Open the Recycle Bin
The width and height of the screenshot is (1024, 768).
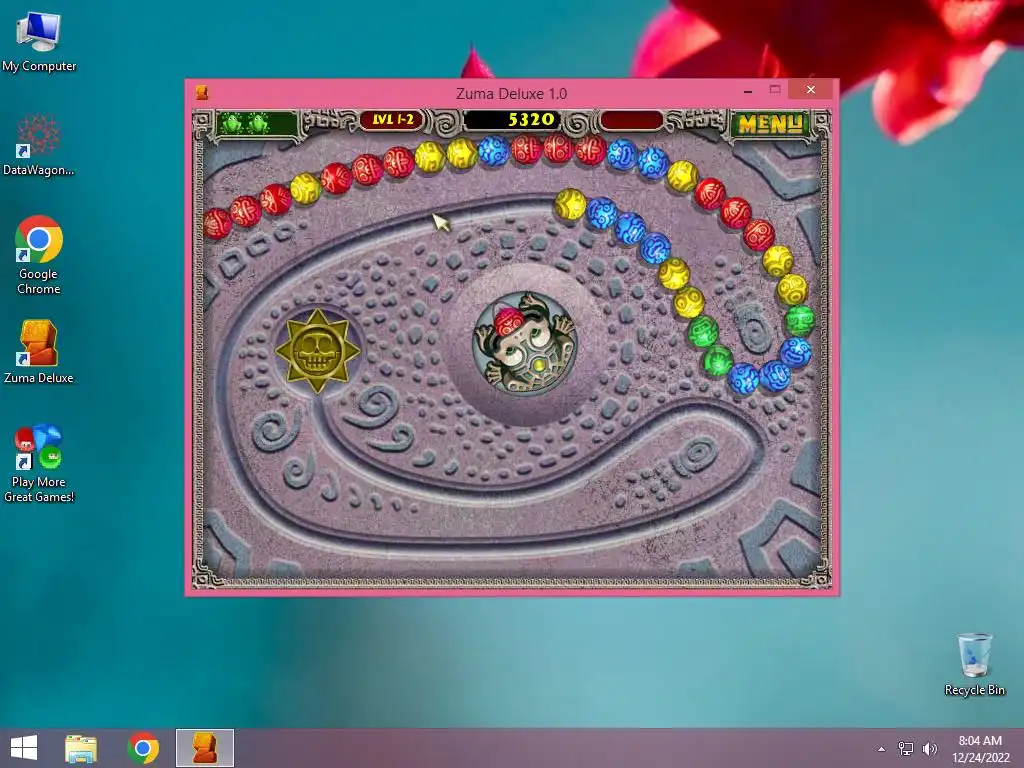[x=974, y=664]
